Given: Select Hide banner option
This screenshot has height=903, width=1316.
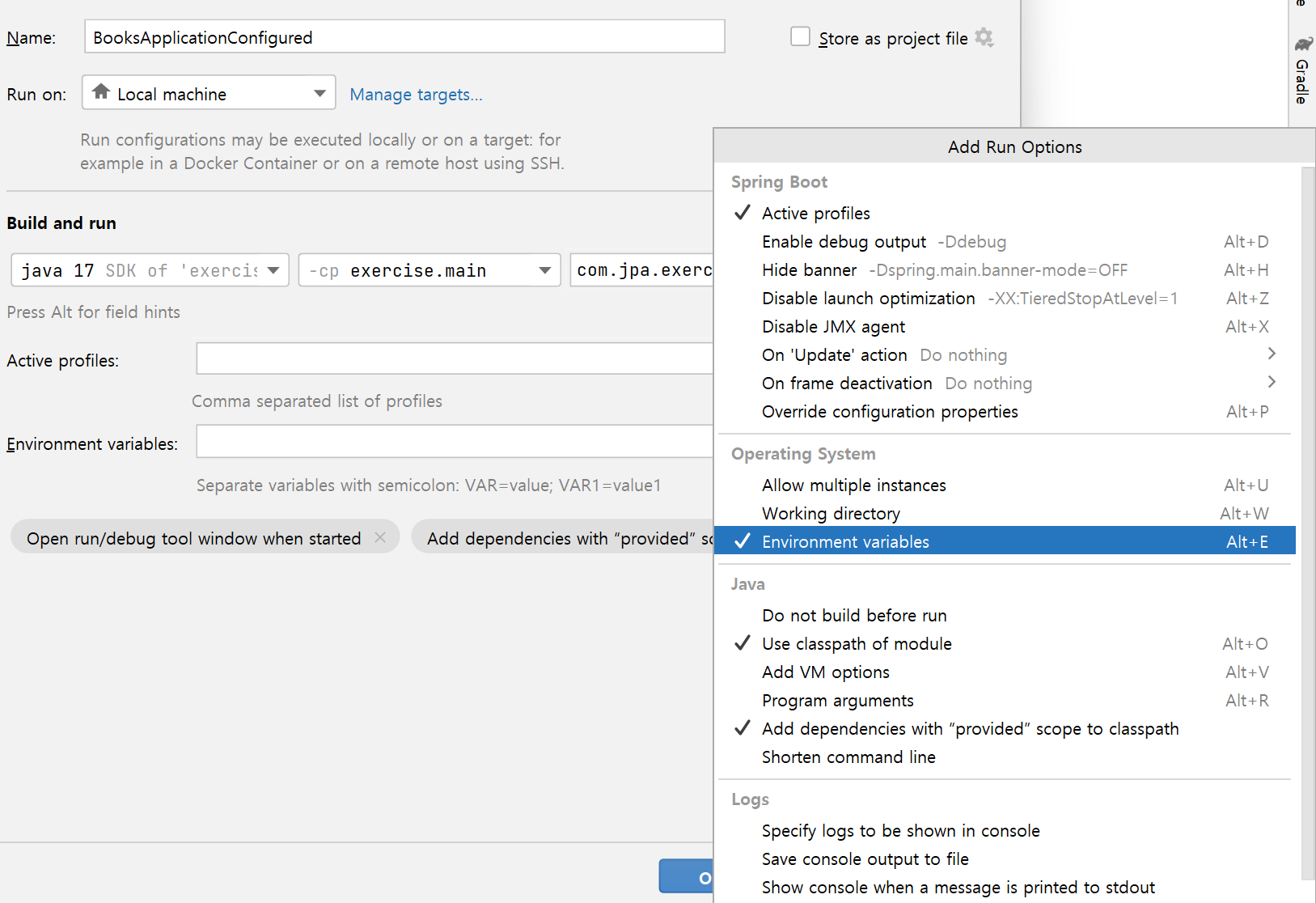Looking at the screenshot, I should (1005, 270).
